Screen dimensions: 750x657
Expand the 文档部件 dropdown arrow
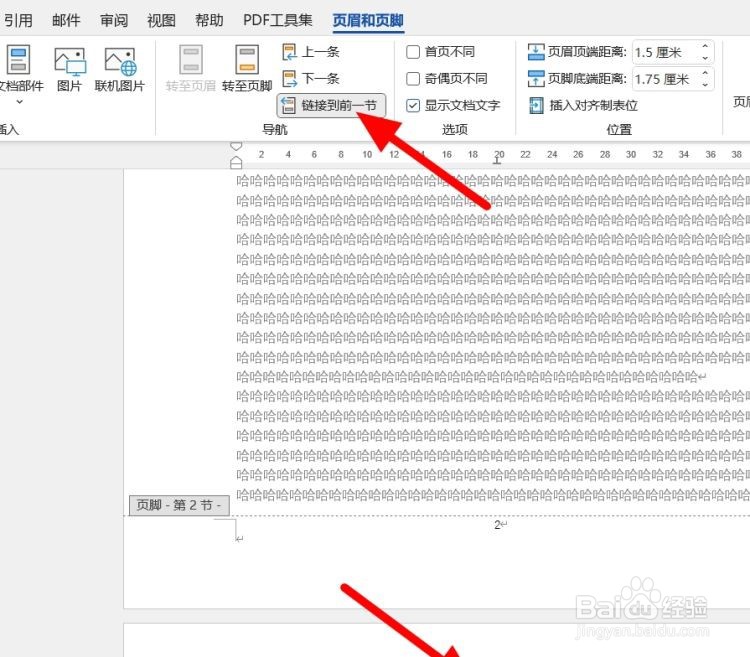20,101
